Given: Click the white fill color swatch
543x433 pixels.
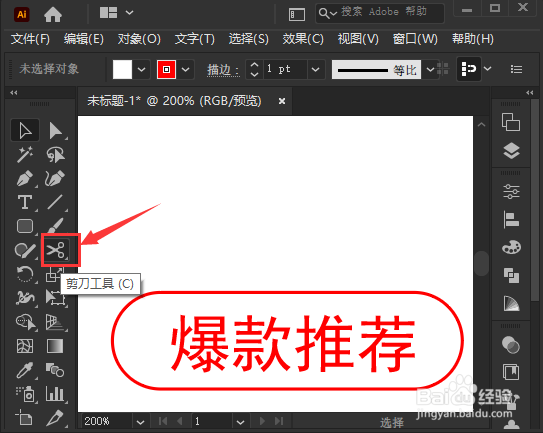Looking at the screenshot, I should [122, 69].
